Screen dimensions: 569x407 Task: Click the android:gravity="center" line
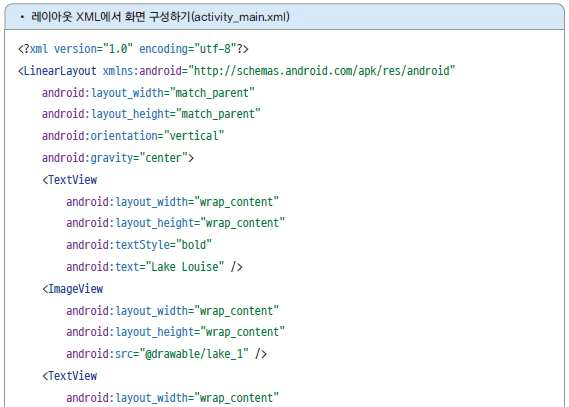(x=118, y=158)
